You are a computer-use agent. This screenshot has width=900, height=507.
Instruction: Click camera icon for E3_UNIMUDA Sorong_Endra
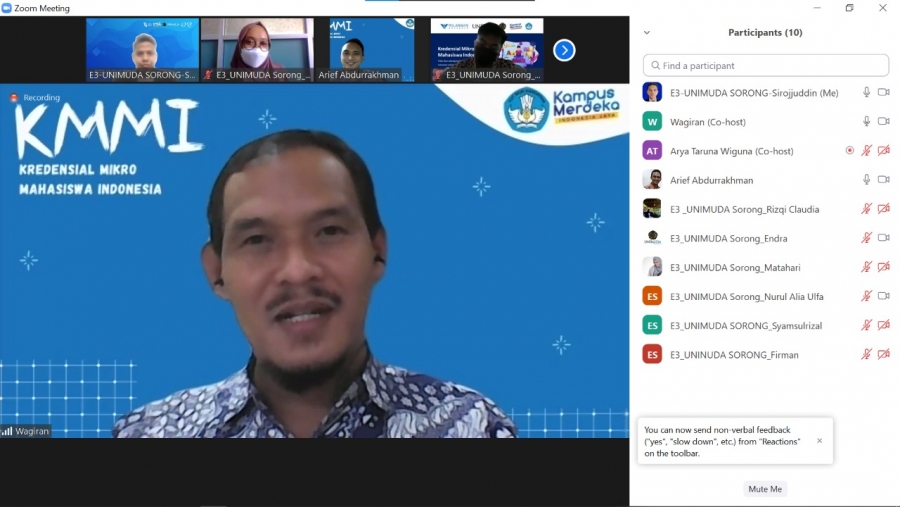click(883, 238)
